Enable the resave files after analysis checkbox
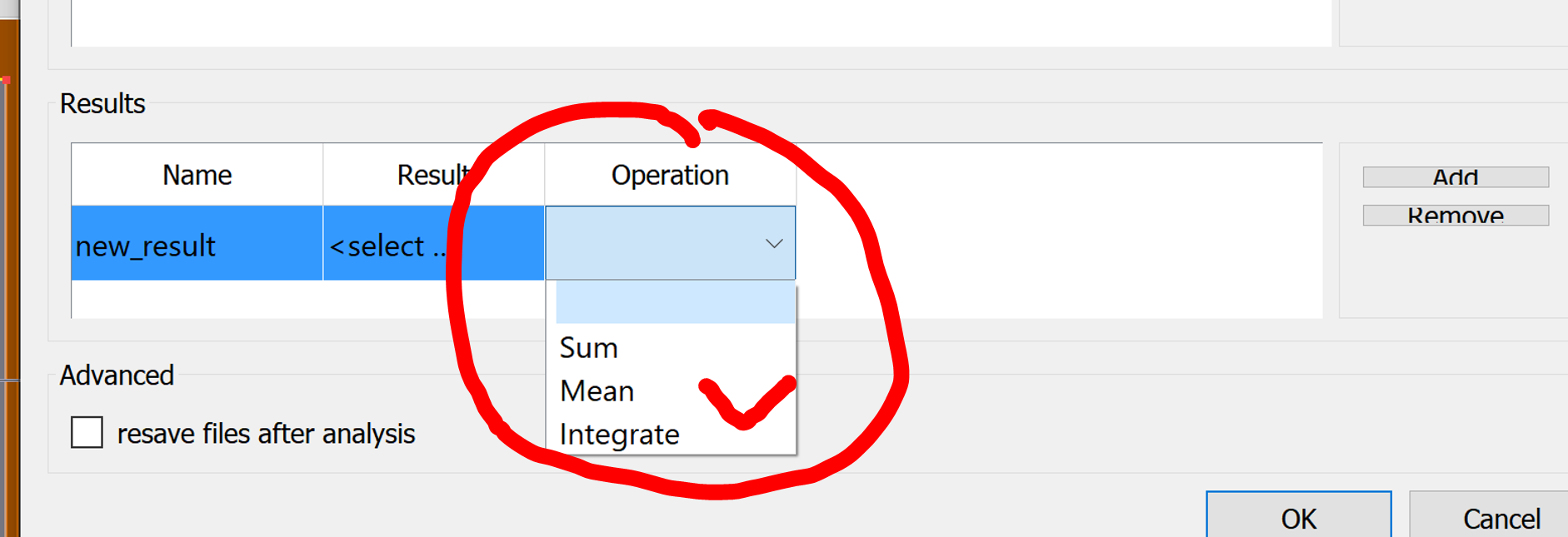Viewport: 1568px width, 537px height. [87, 433]
